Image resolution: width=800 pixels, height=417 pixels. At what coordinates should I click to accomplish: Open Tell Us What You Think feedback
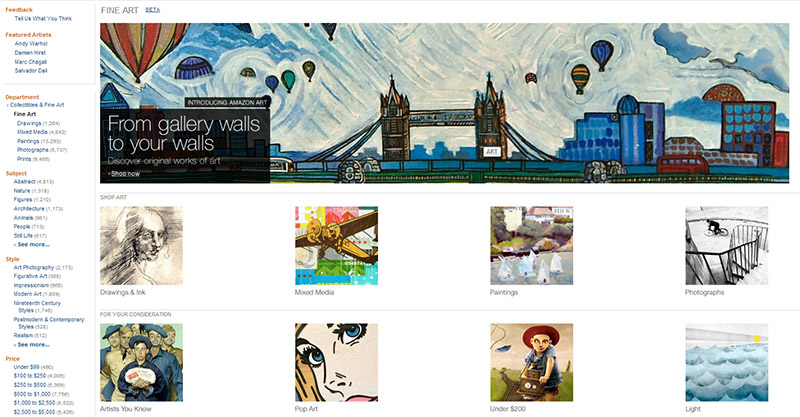[43, 18]
